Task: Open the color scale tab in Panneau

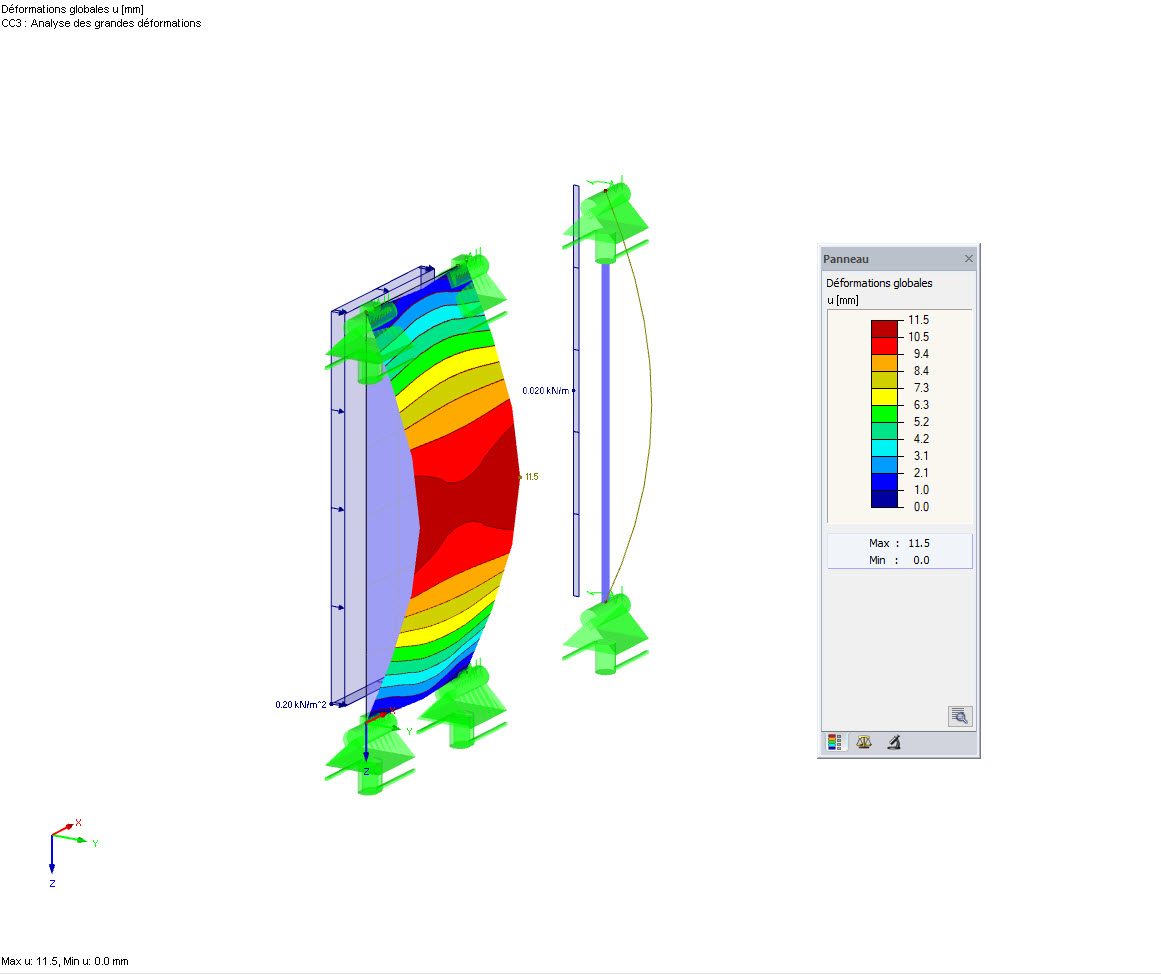Action: [834, 742]
